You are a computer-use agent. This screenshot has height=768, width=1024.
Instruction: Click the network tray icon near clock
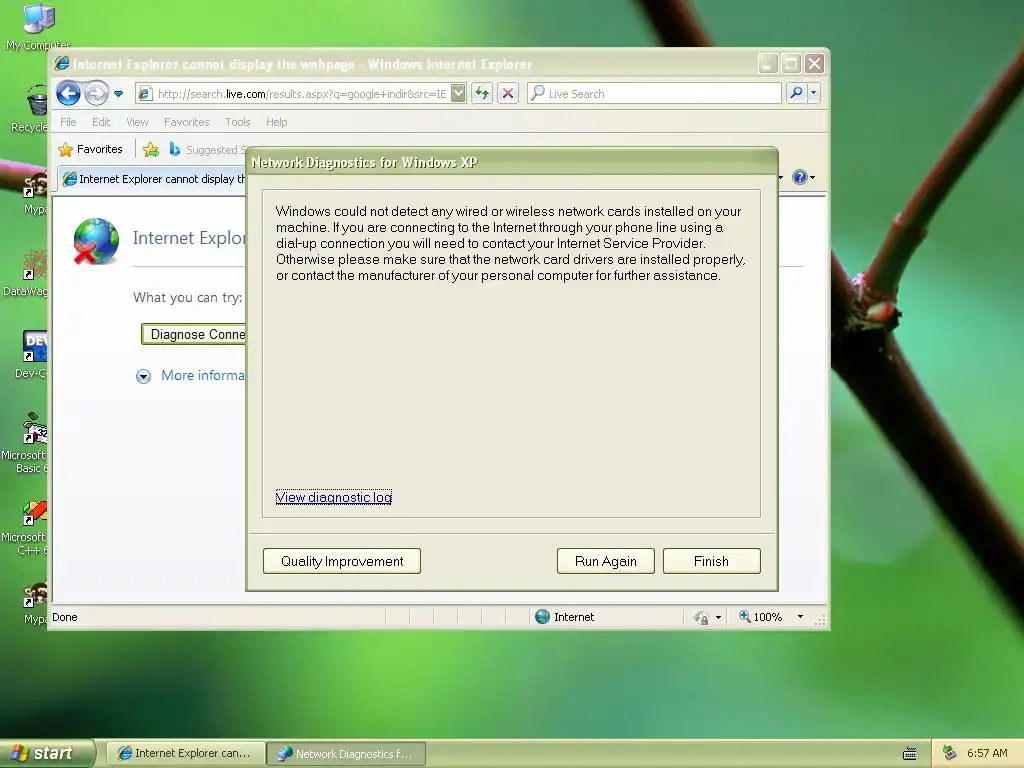(950, 753)
